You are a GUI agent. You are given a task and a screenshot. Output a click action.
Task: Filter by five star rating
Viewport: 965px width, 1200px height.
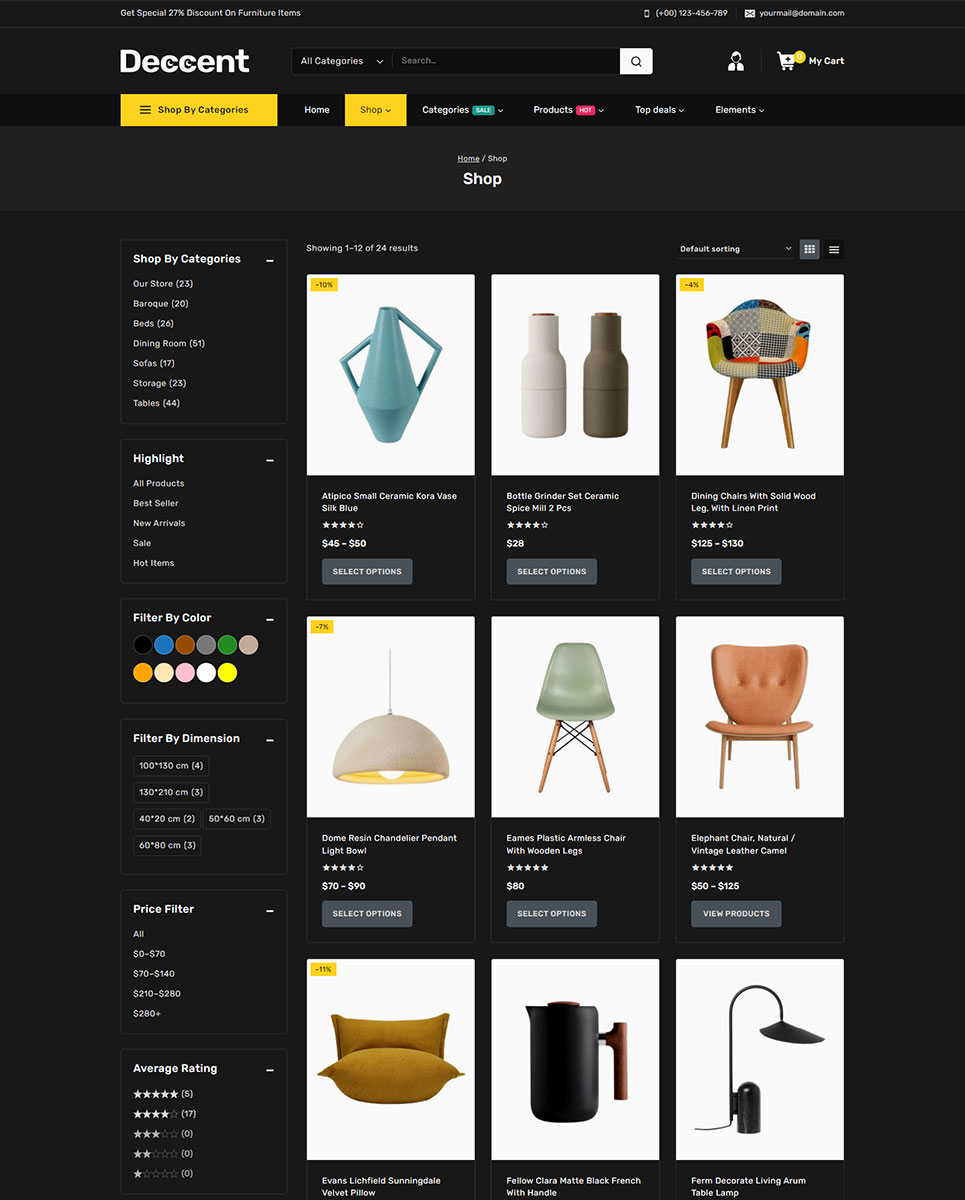[x=156, y=1094]
